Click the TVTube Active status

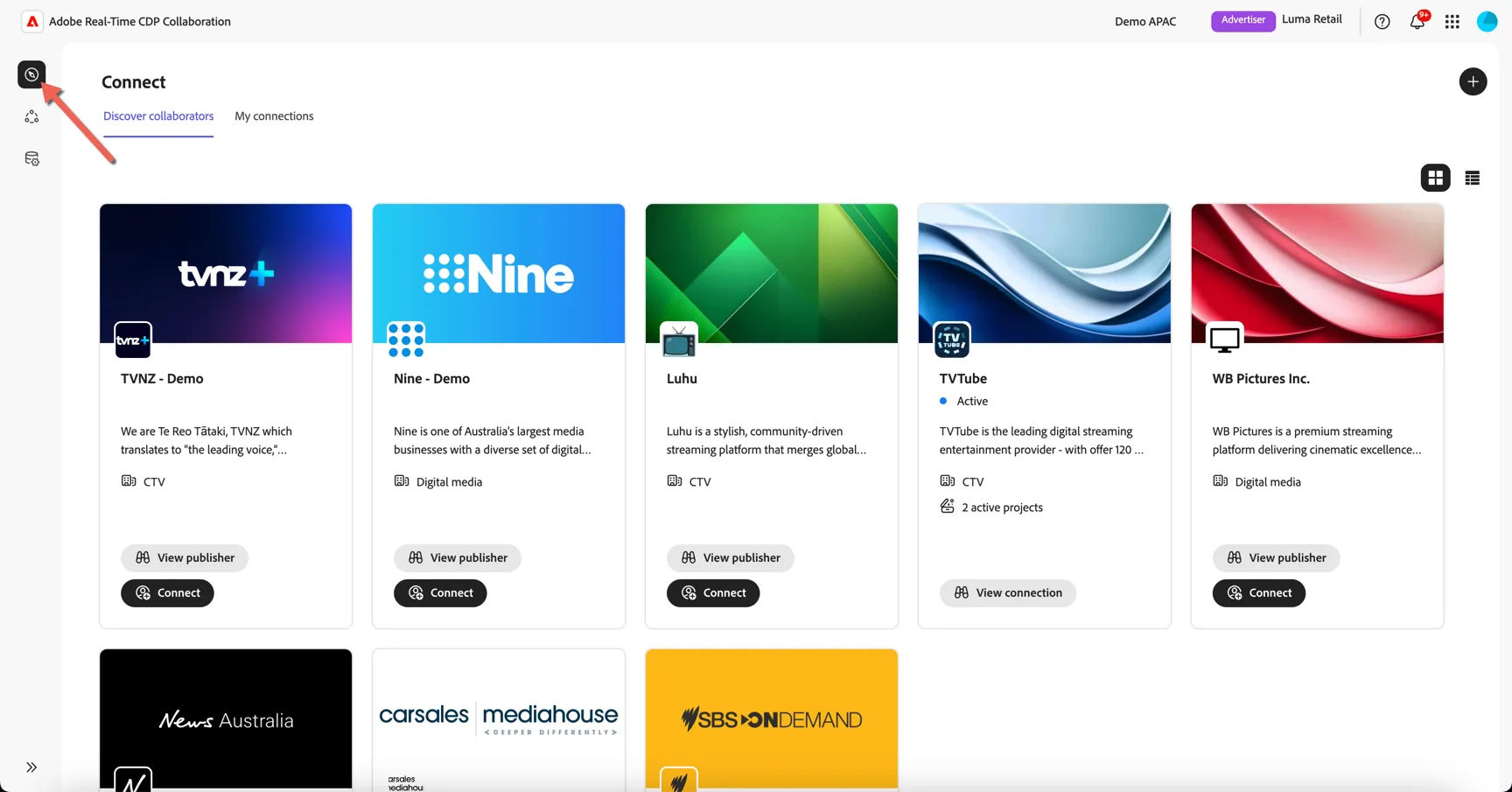[x=964, y=401]
